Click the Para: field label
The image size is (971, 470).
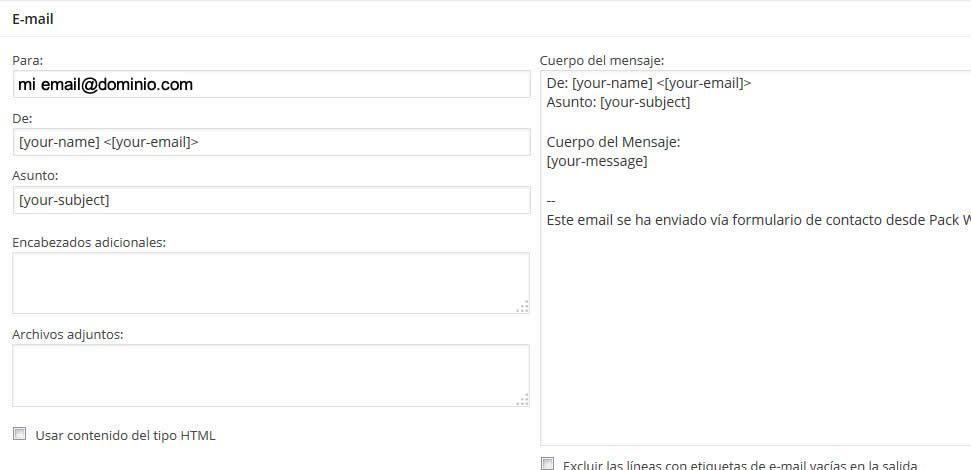(27, 60)
